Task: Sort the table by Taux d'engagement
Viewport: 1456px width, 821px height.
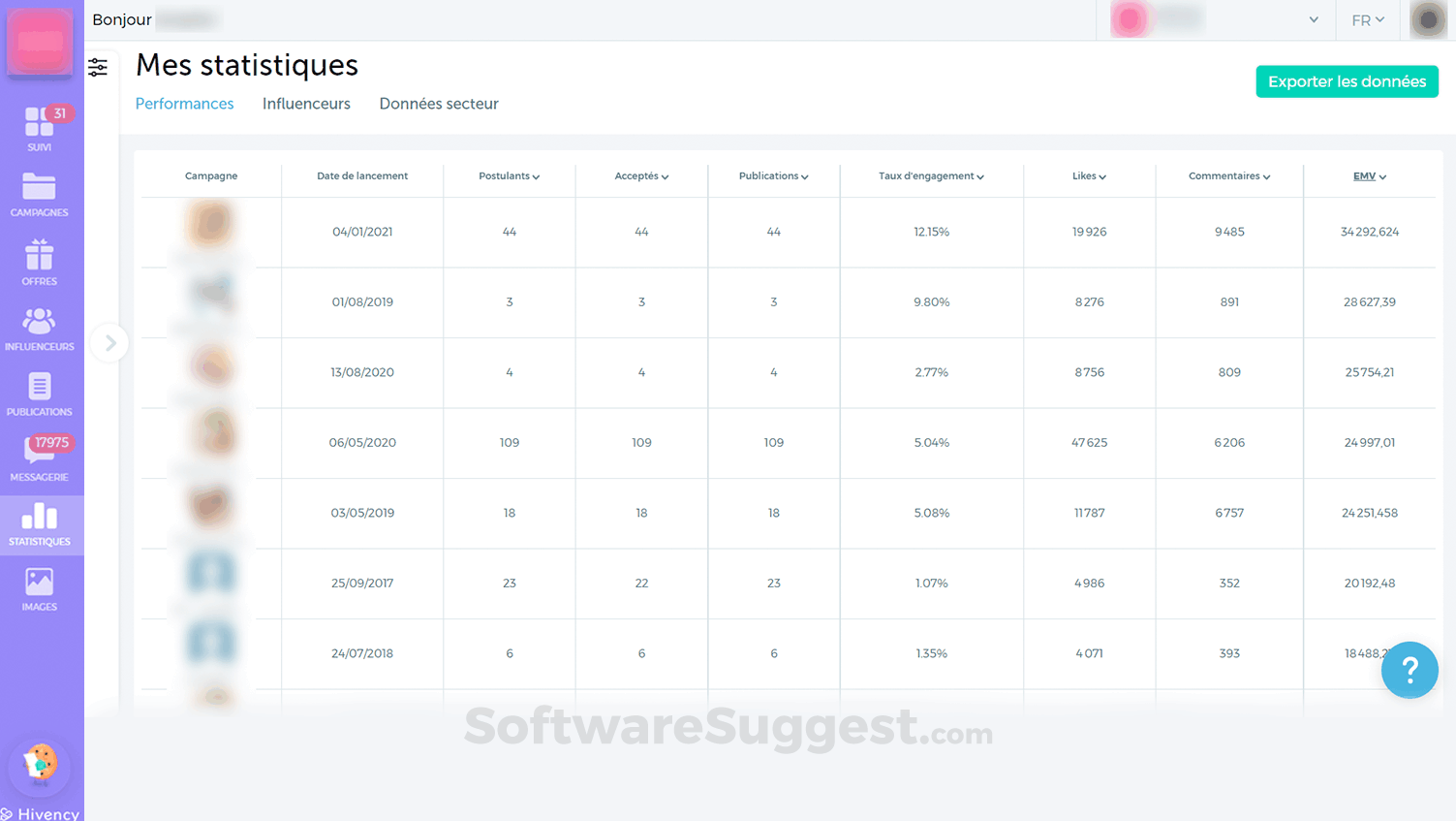Action: (x=931, y=176)
